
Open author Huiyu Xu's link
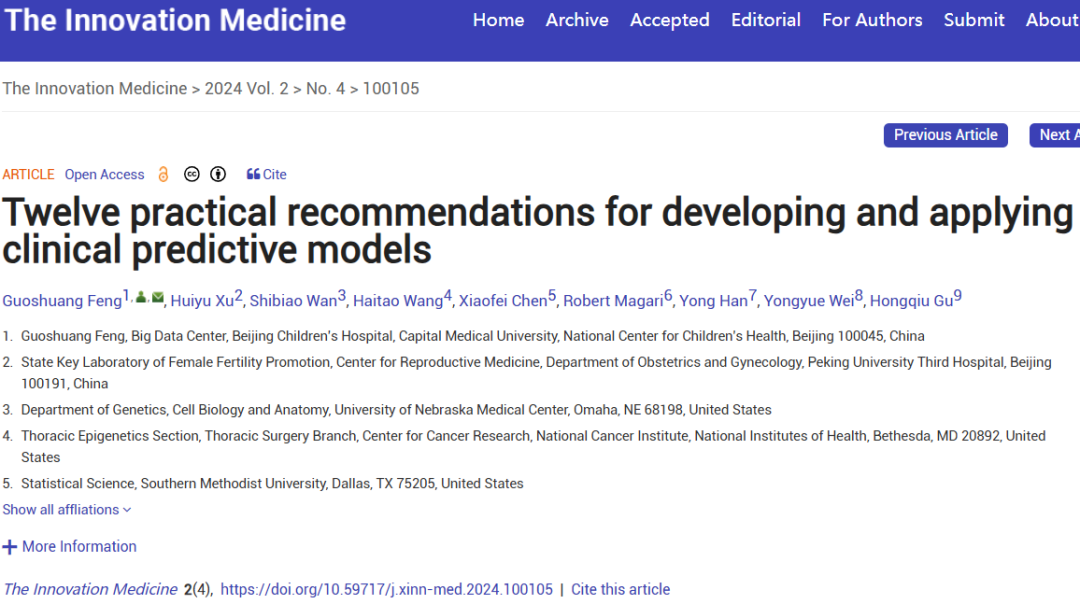pos(202,301)
